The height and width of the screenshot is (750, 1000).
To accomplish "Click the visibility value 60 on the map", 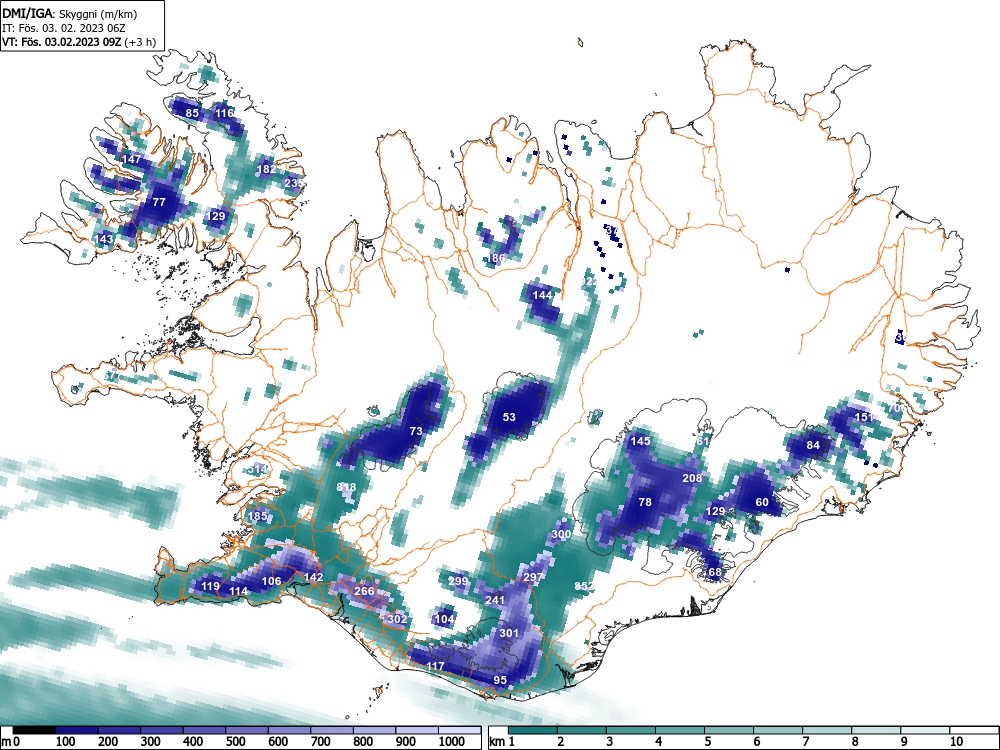I will [762, 502].
